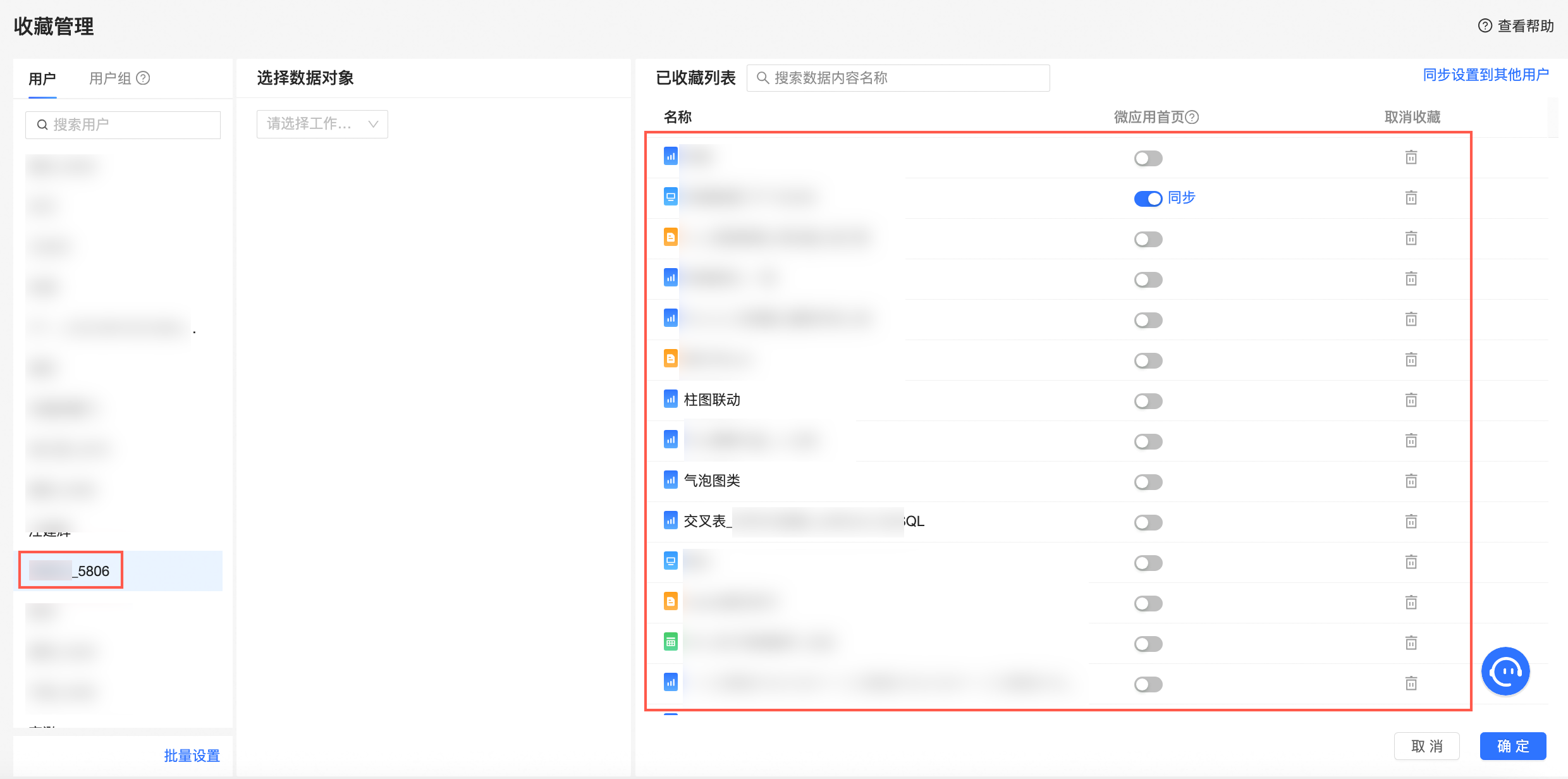
Task: Click the question icon next to 微应用首页
Action: (1192, 117)
